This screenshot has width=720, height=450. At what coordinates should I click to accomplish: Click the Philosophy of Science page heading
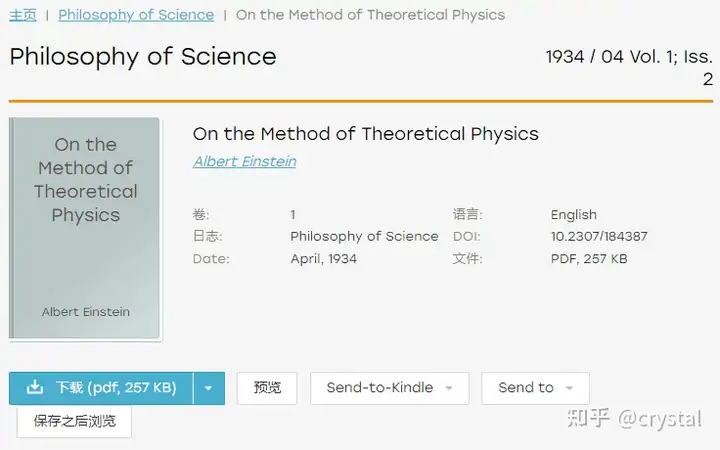143,57
